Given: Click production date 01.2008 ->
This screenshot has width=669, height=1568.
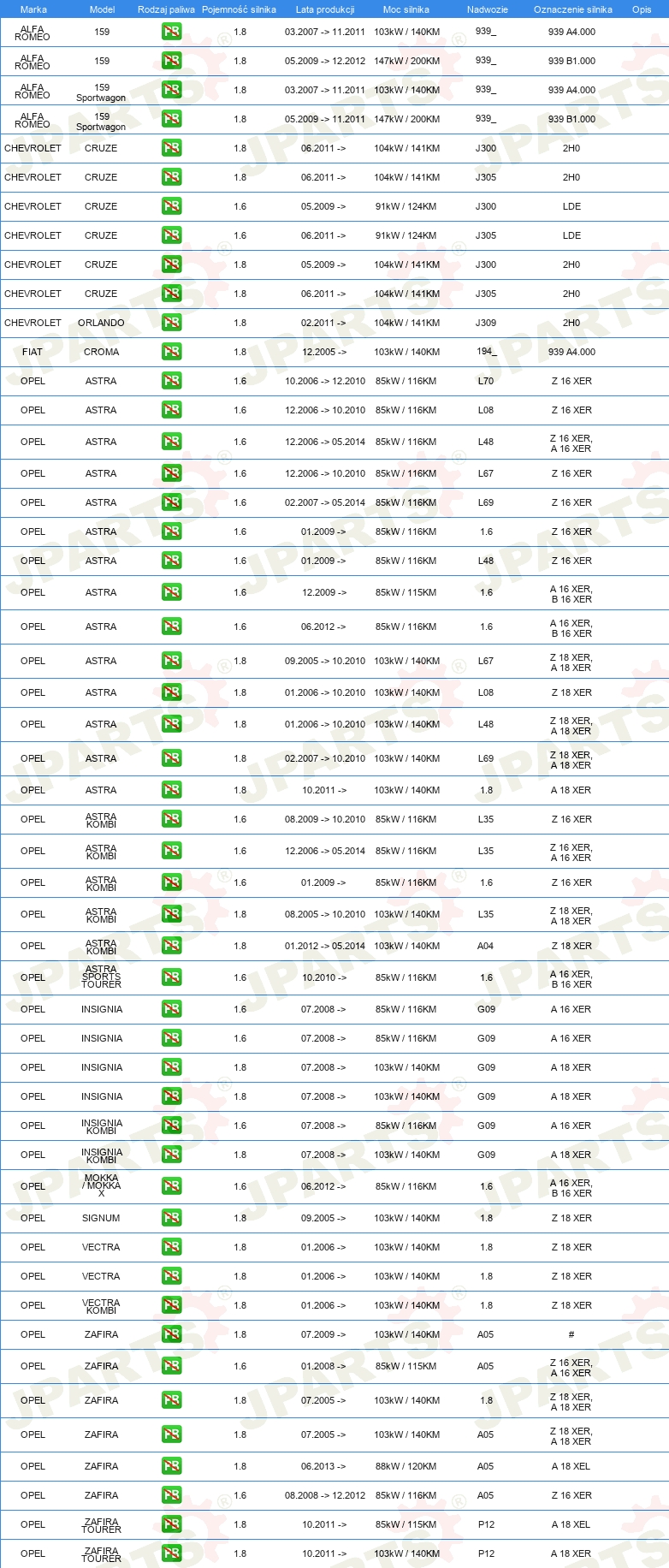Looking at the screenshot, I should [323, 1366].
